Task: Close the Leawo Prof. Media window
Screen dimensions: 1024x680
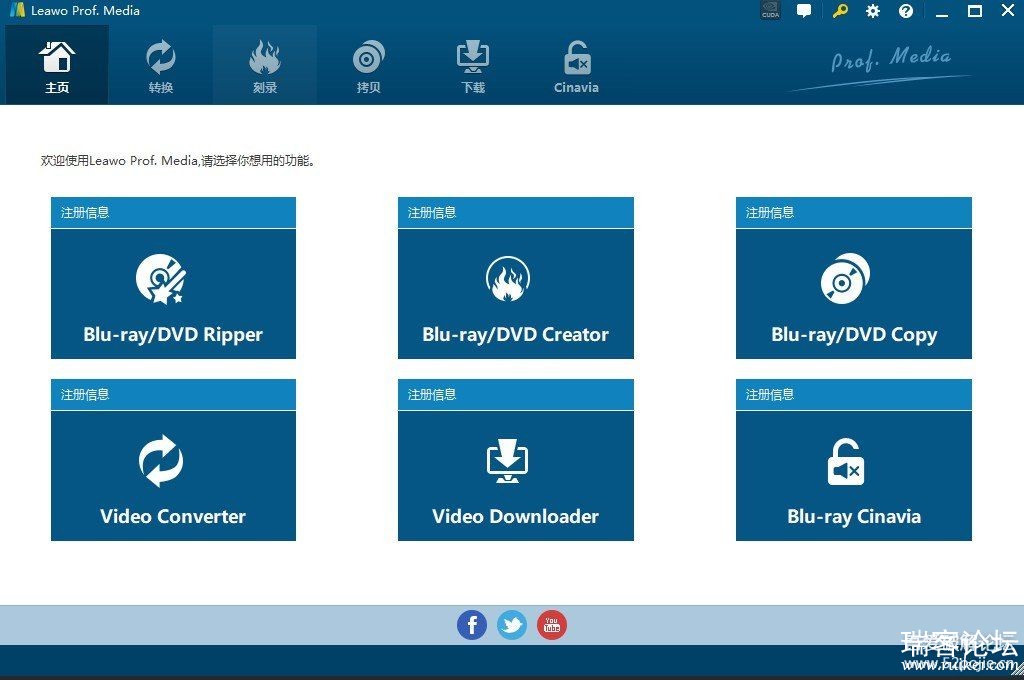Action: tap(1008, 10)
